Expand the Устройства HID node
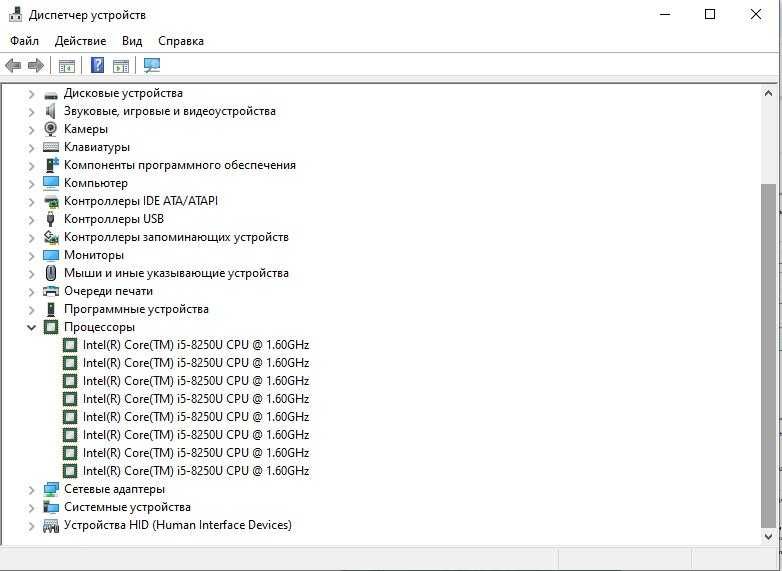Image resolution: width=782 pixels, height=571 pixels. pos(31,526)
